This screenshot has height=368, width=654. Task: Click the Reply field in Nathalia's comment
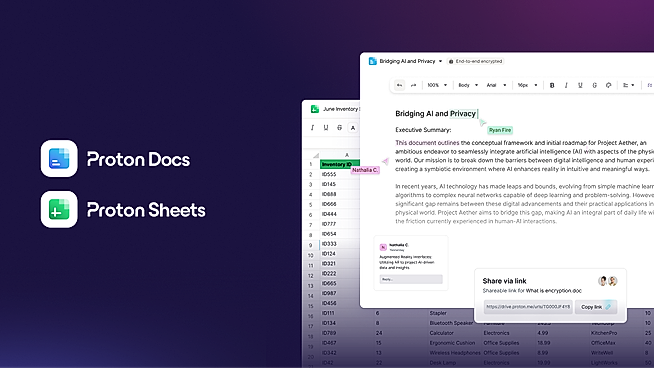click(x=411, y=279)
